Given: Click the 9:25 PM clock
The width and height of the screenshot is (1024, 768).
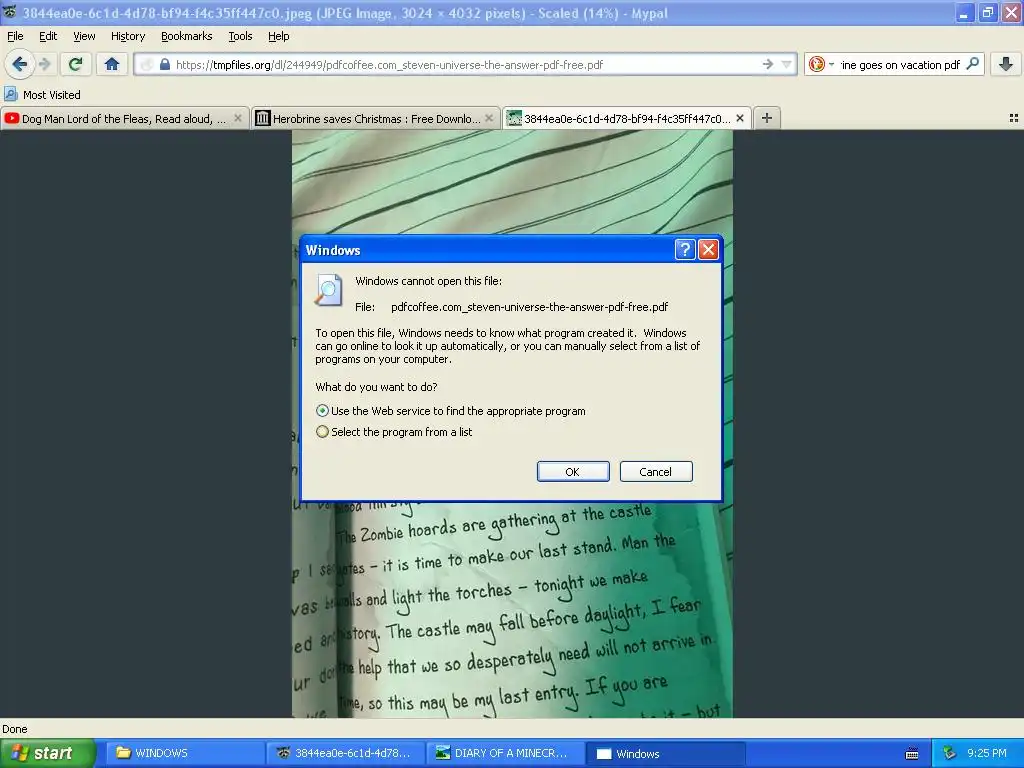Looking at the screenshot, I should (x=987, y=753).
